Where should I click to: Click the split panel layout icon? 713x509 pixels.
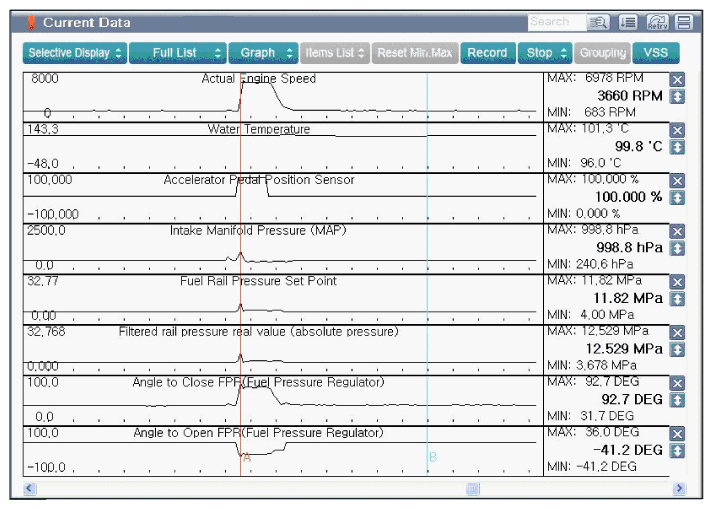point(684,22)
